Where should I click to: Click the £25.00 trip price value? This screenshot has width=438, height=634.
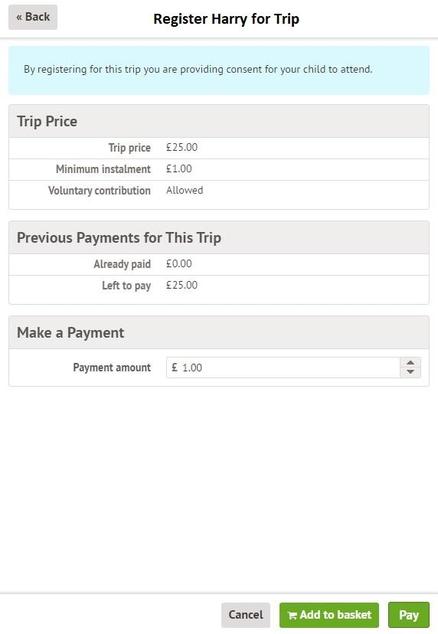[x=182, y=147]
